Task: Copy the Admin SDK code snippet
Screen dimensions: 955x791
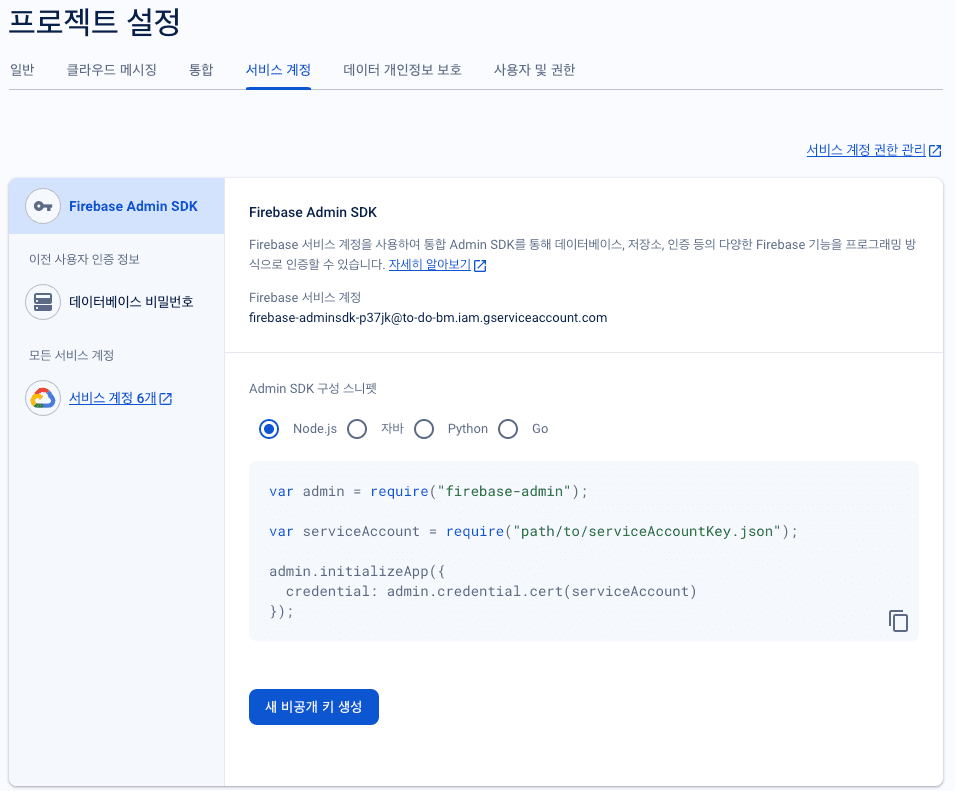Action: [x=898, y=621]
